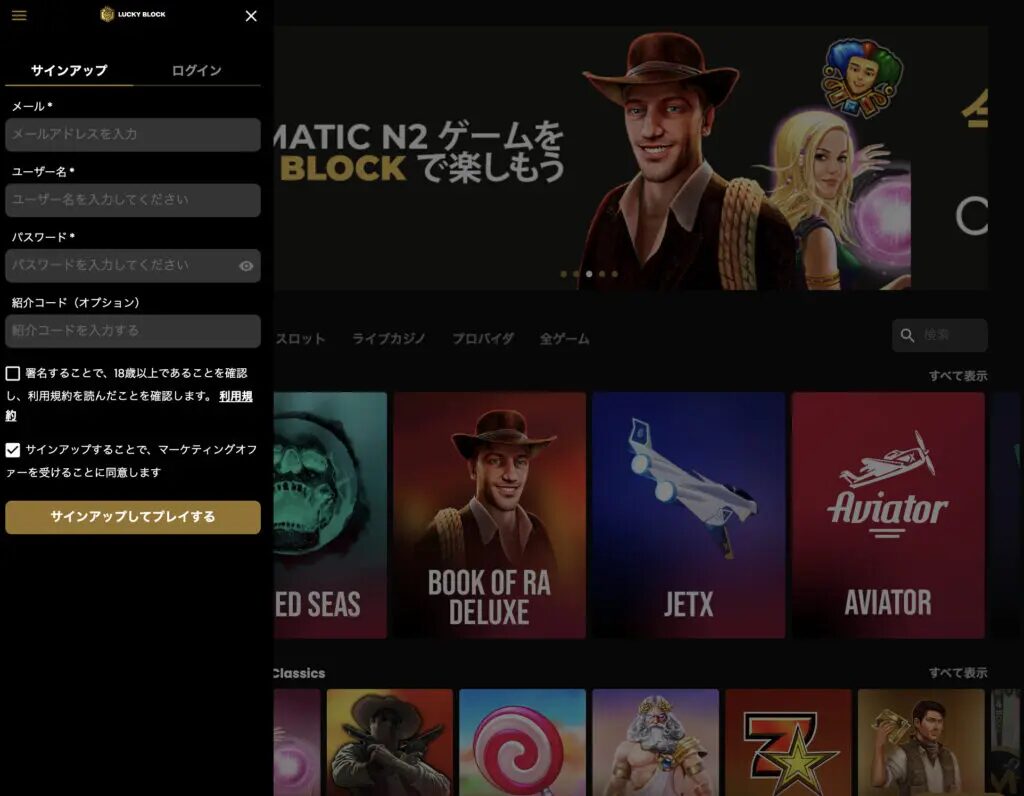Focus the 紹介コード input field
The image size is (1024, 796).
pos(133,331)
